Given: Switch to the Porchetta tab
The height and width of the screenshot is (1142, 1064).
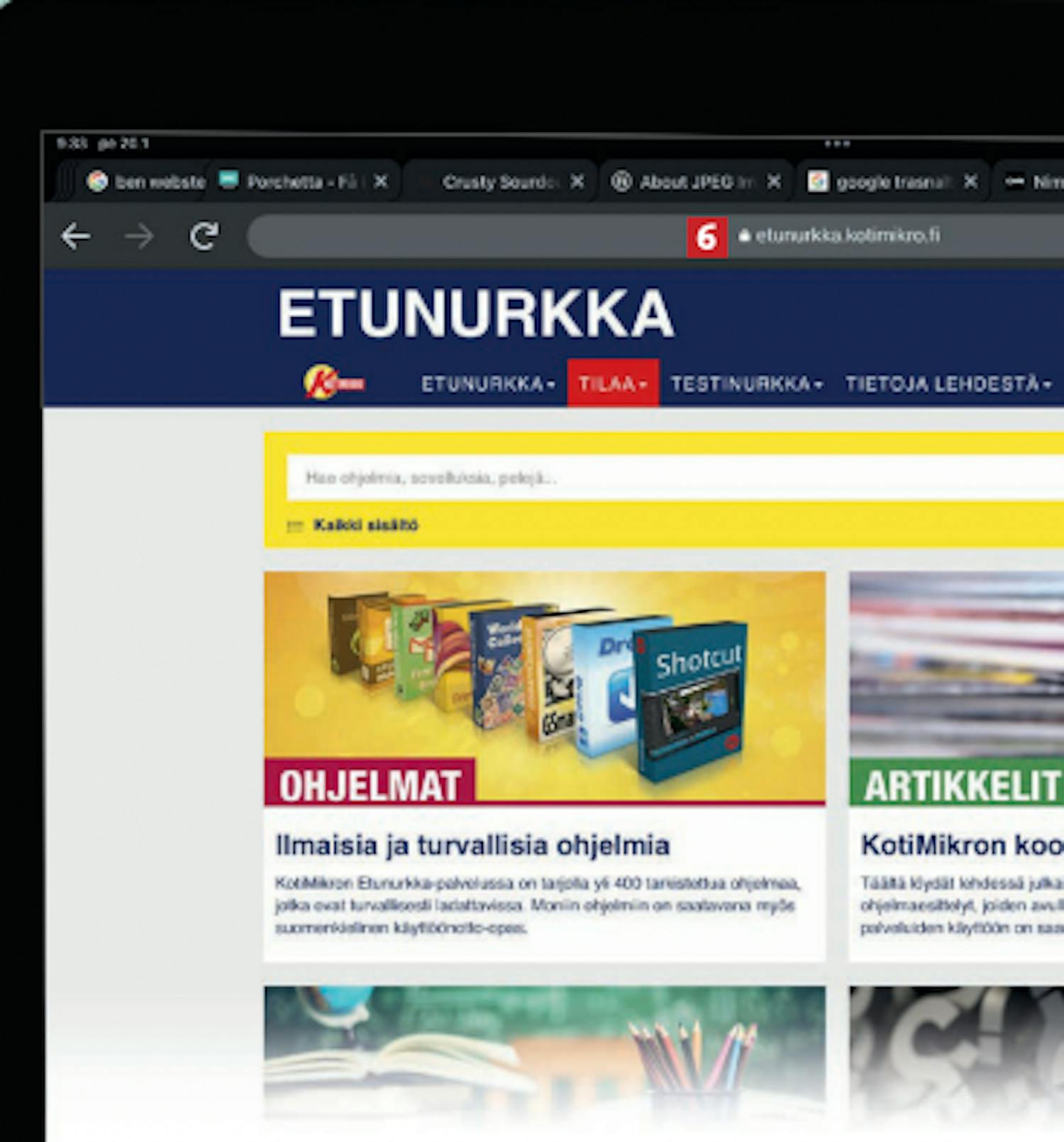Looking at the screenshot, I should click(305, 182).
